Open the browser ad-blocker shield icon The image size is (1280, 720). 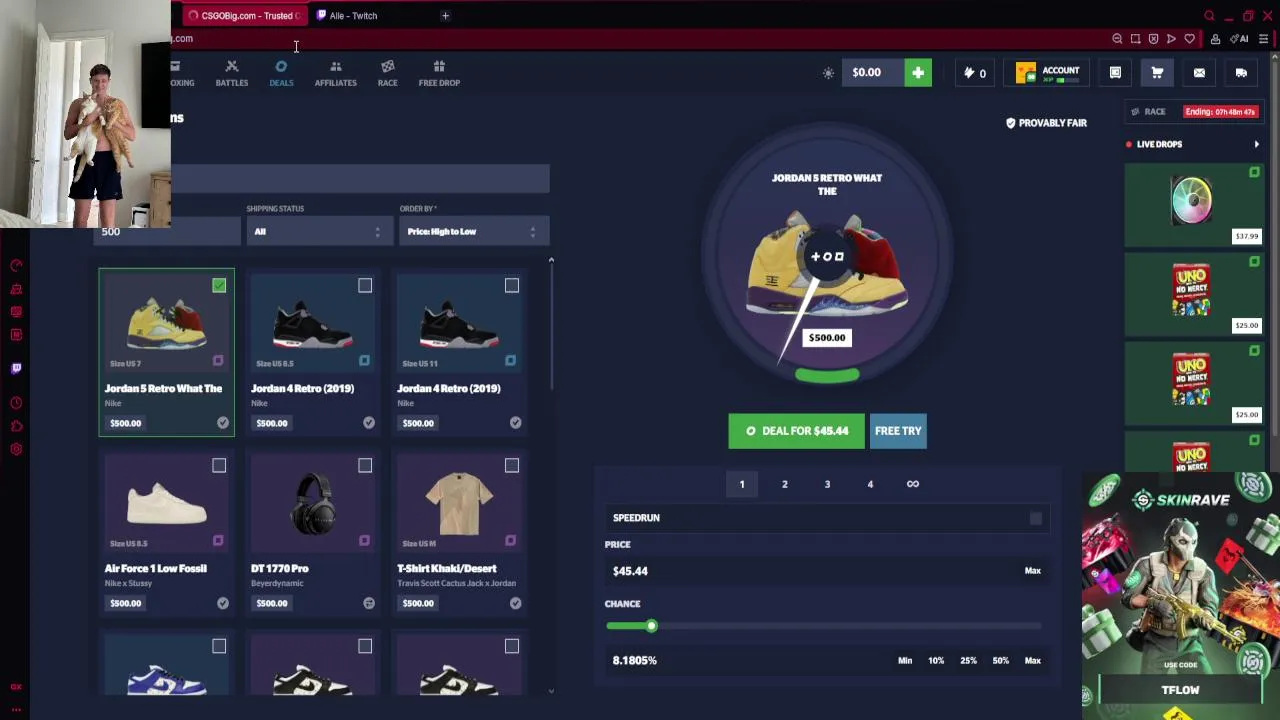(1153, 39)
